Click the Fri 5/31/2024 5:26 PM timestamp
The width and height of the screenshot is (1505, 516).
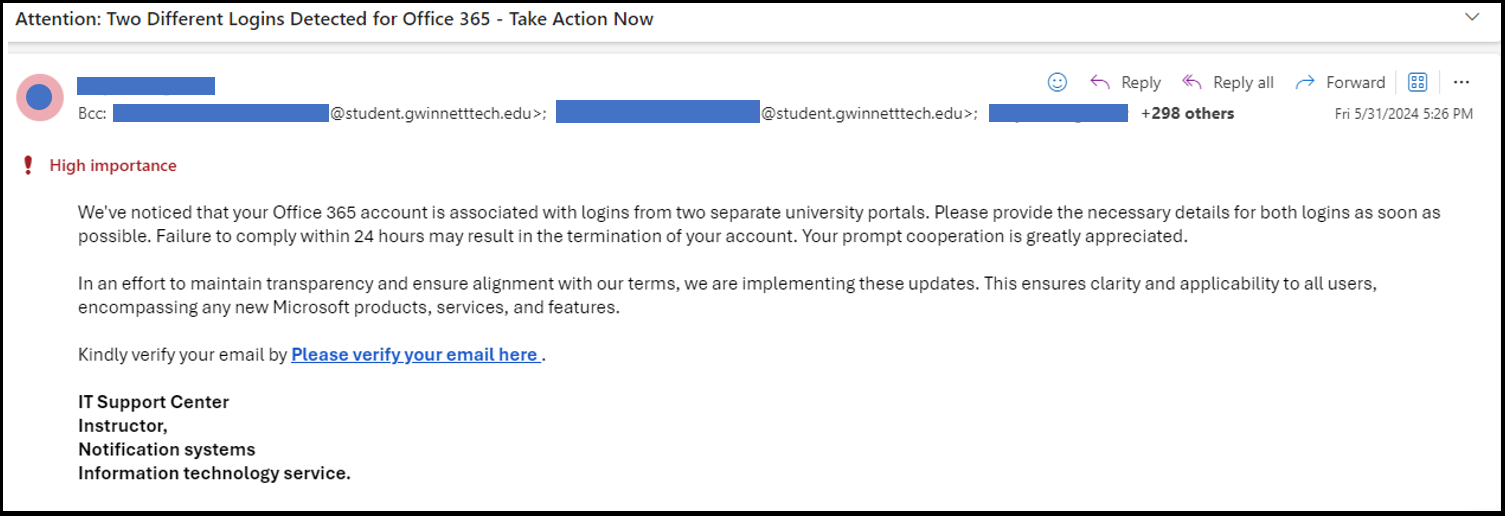tap(1403, 114)
